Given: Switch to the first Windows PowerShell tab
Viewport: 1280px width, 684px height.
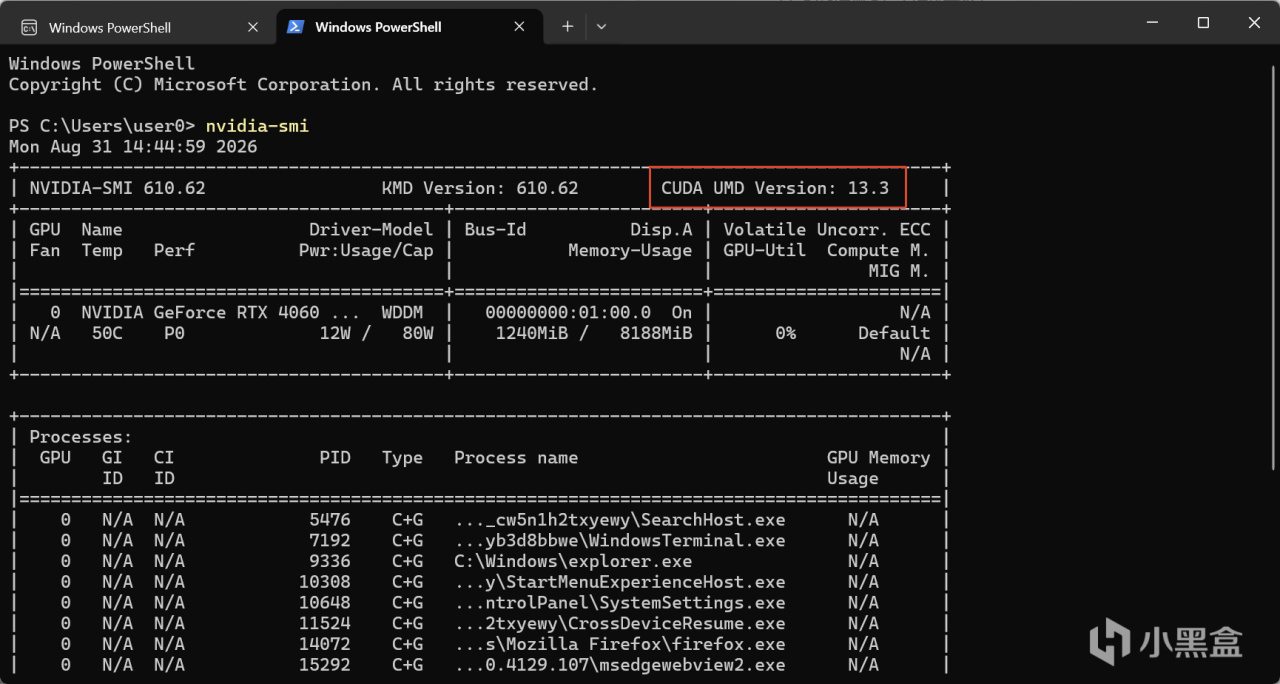Looking at the screenshot, I should pos(141,27).
